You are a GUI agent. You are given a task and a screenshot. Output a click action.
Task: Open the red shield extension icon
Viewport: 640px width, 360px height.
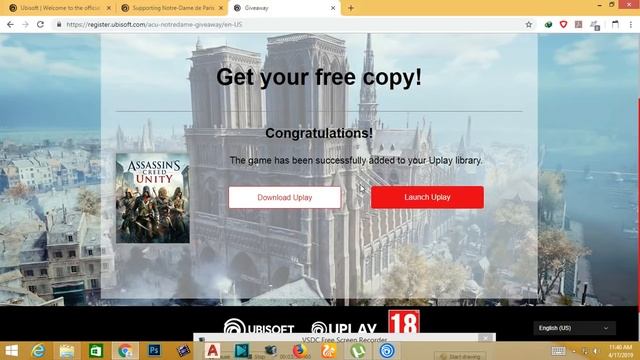(563, 24)
